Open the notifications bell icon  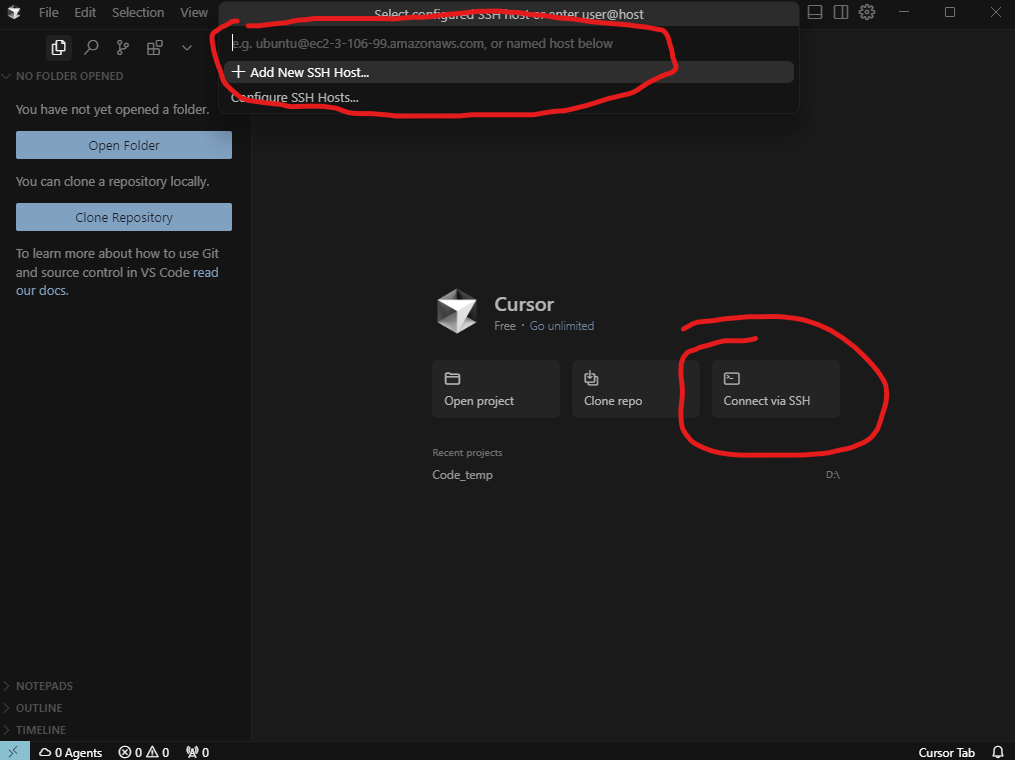(x=997, y=752)
